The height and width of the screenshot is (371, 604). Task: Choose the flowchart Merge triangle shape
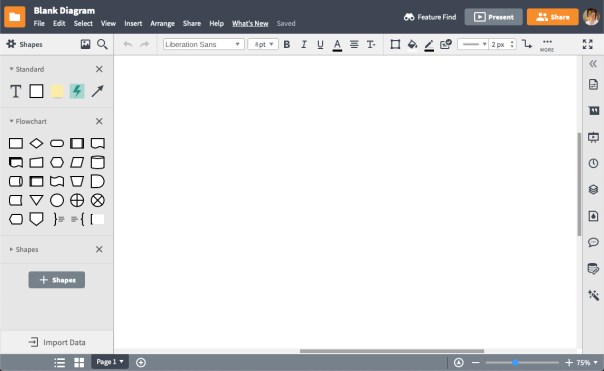click(x=36, y=200)
